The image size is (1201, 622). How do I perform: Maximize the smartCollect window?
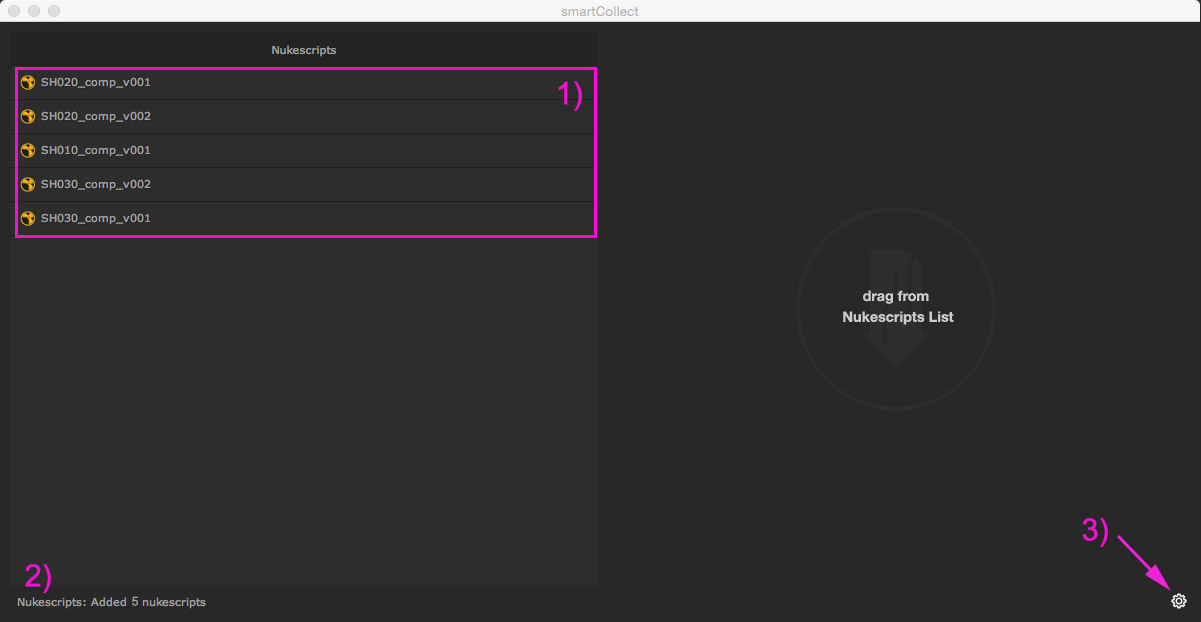[54, 11]
